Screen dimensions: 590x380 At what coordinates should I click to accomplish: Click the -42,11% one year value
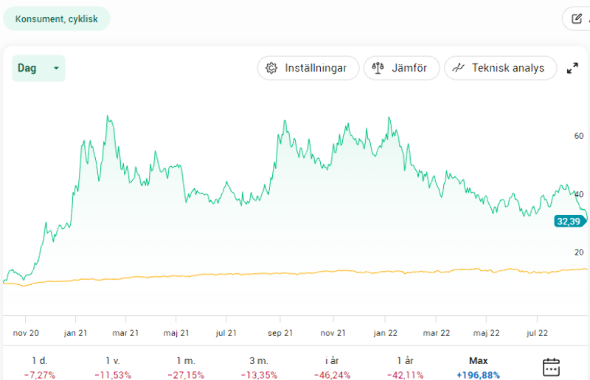pos(405,375)
